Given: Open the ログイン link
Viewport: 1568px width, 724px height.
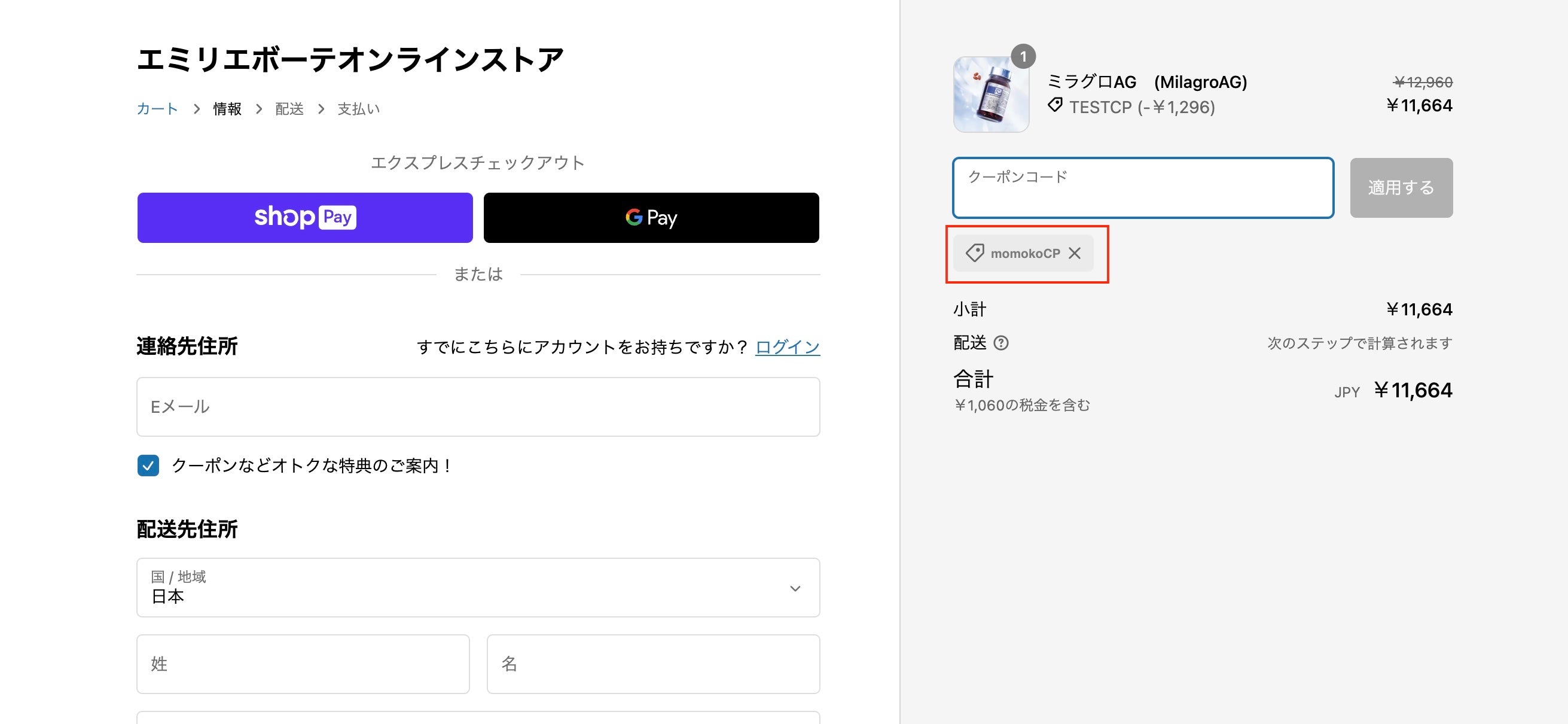Looking at the screenshot, I should click(x=787, y=347).
